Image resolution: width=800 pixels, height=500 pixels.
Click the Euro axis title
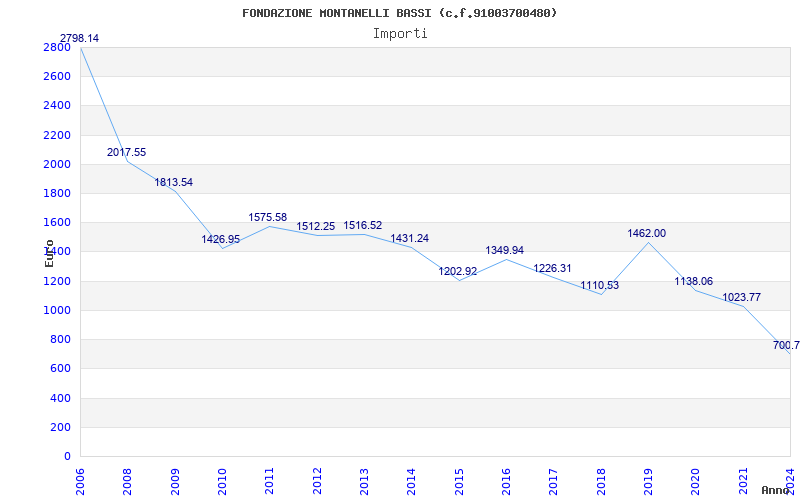click(49, 253)
